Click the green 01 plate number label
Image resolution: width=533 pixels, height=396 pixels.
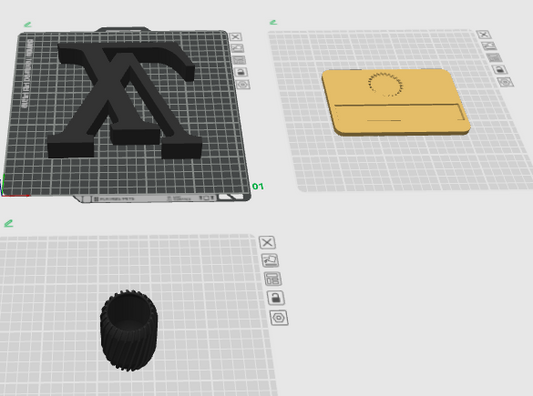click(x=258, y=186)
